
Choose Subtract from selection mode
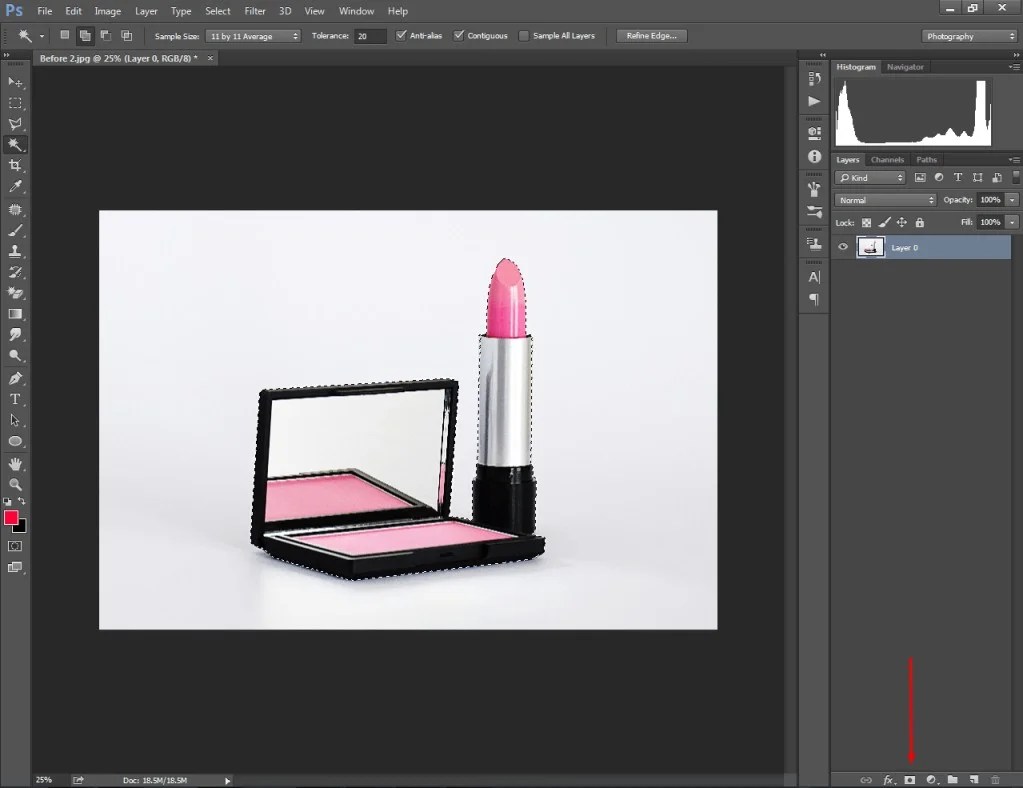point(106,35)
